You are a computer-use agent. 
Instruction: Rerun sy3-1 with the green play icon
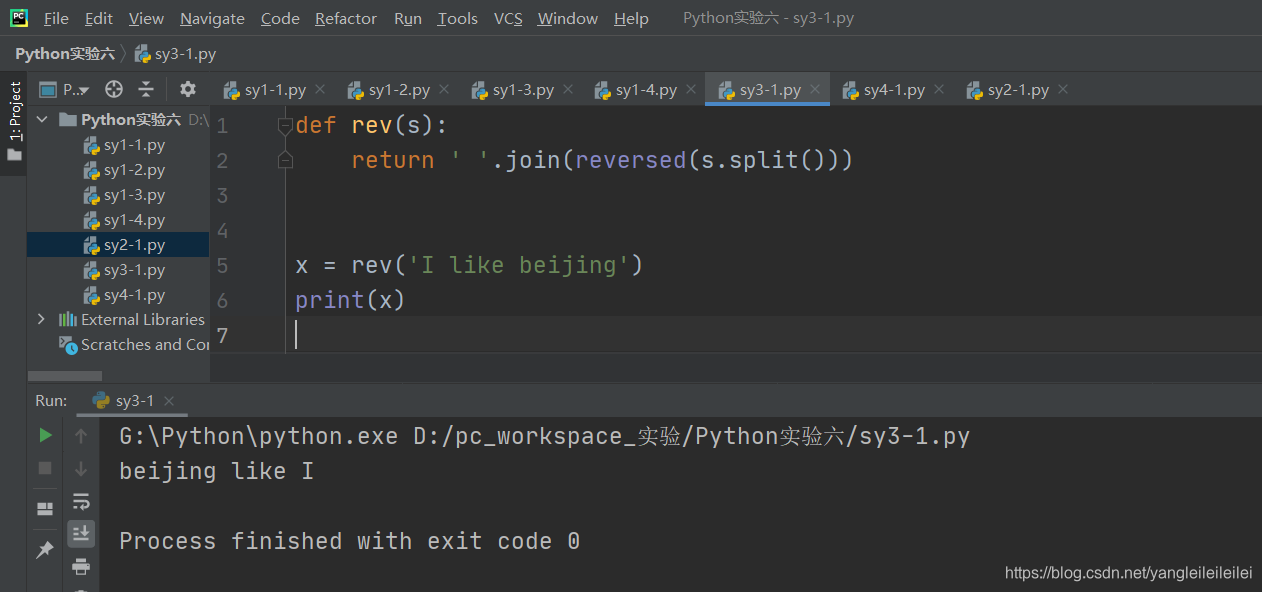pos(45,435)
